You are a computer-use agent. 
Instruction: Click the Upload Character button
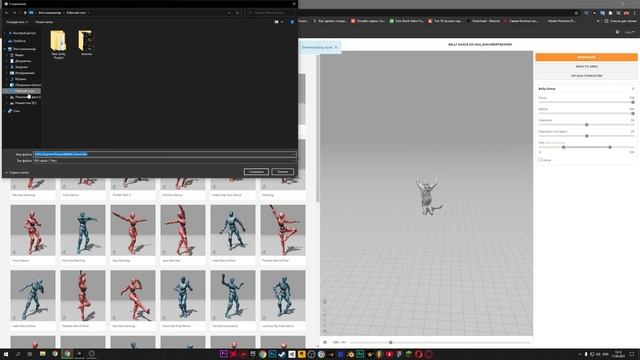(586, 76)
